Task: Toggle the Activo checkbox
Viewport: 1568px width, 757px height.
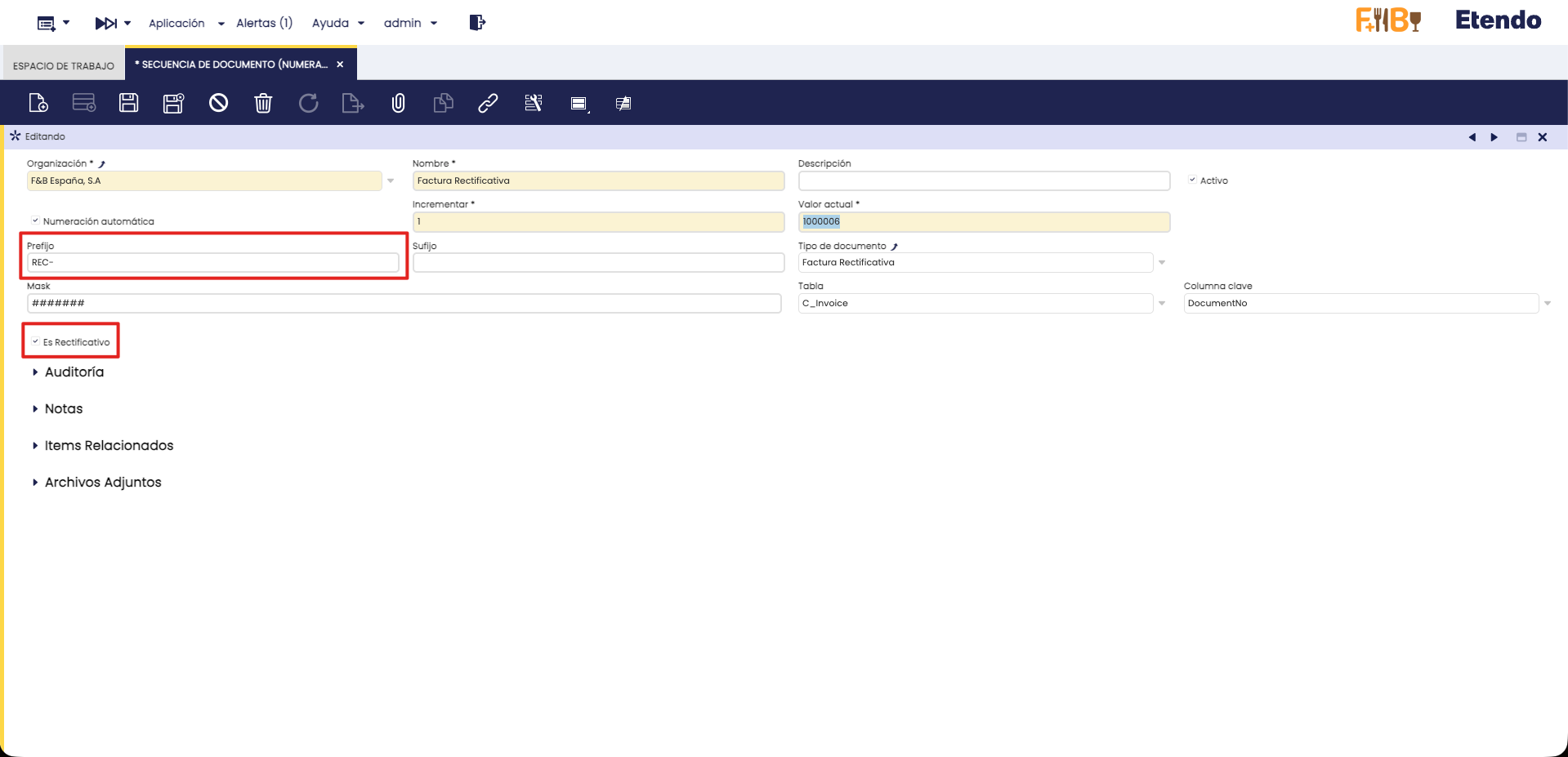Action: pyautogui.click(x=1192, y=180)
